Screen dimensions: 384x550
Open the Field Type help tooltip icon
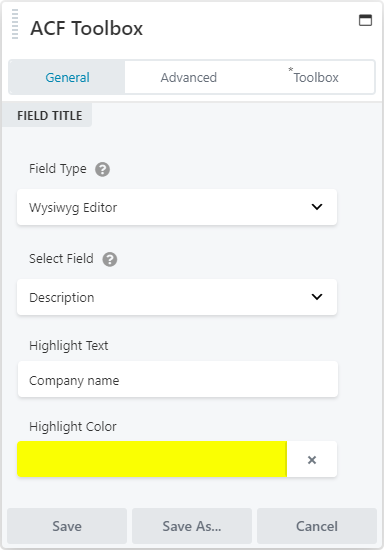point(102,169)
